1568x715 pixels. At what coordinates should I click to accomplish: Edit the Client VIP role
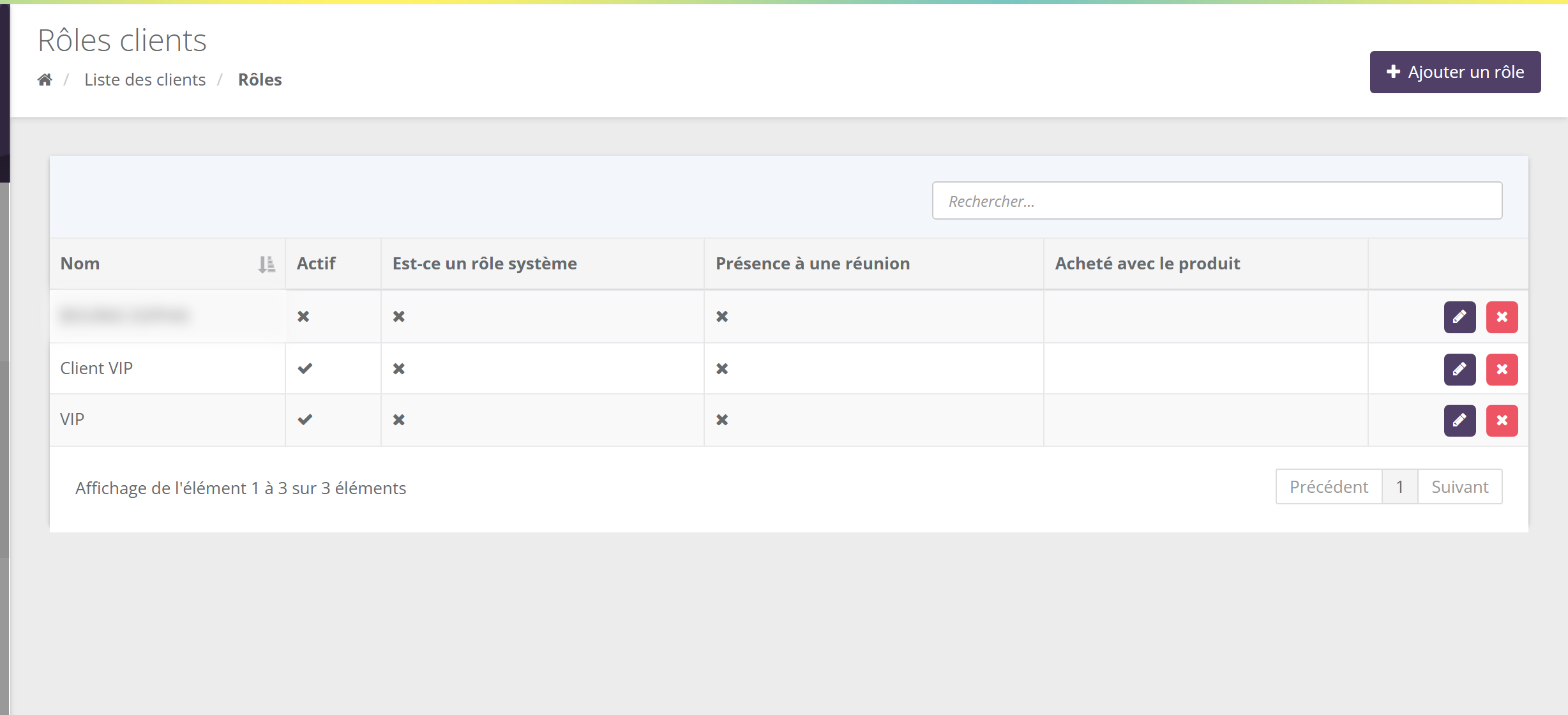click(1460, 370)
